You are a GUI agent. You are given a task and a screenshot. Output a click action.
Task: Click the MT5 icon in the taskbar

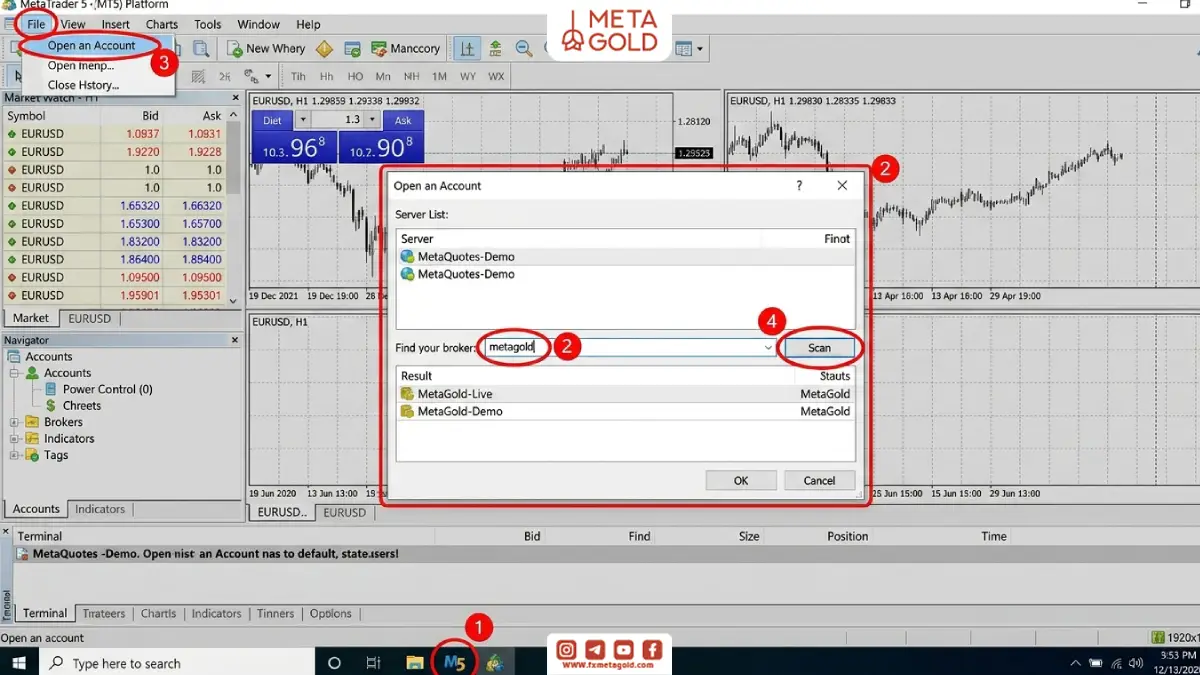click(x=454, y=662)
